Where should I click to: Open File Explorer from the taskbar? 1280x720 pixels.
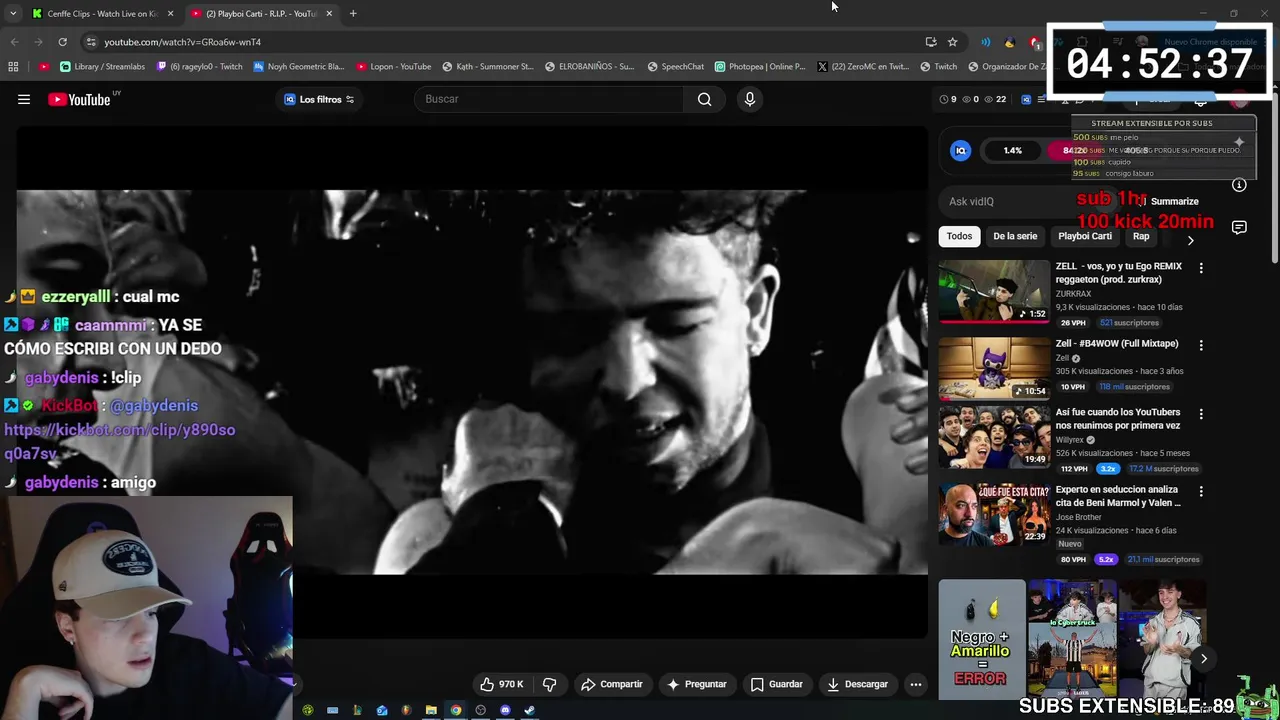click(x=431, y=710)
